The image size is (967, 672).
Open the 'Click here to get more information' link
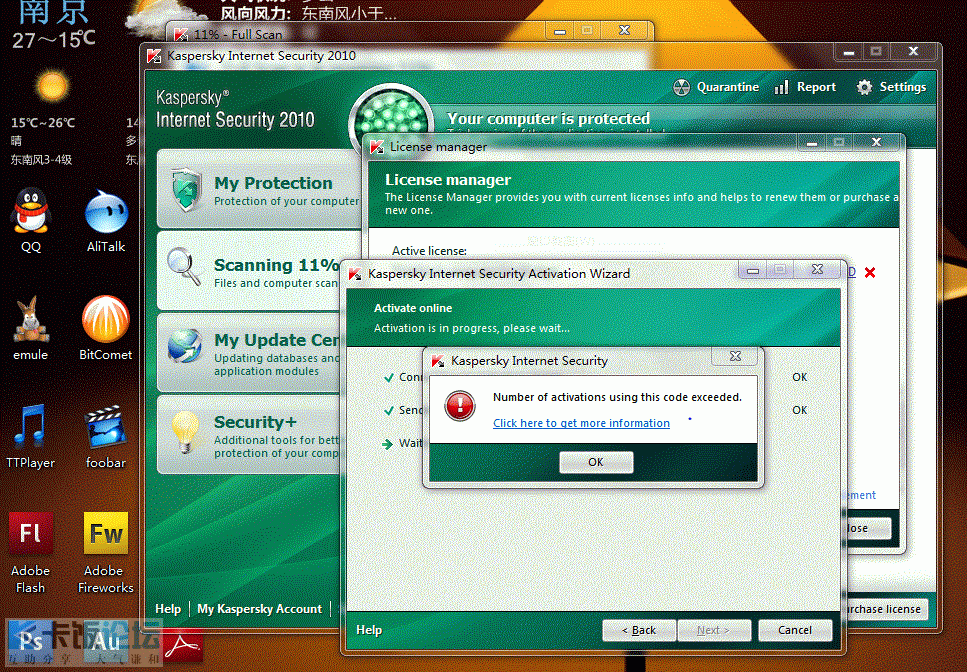pos(581,423)
